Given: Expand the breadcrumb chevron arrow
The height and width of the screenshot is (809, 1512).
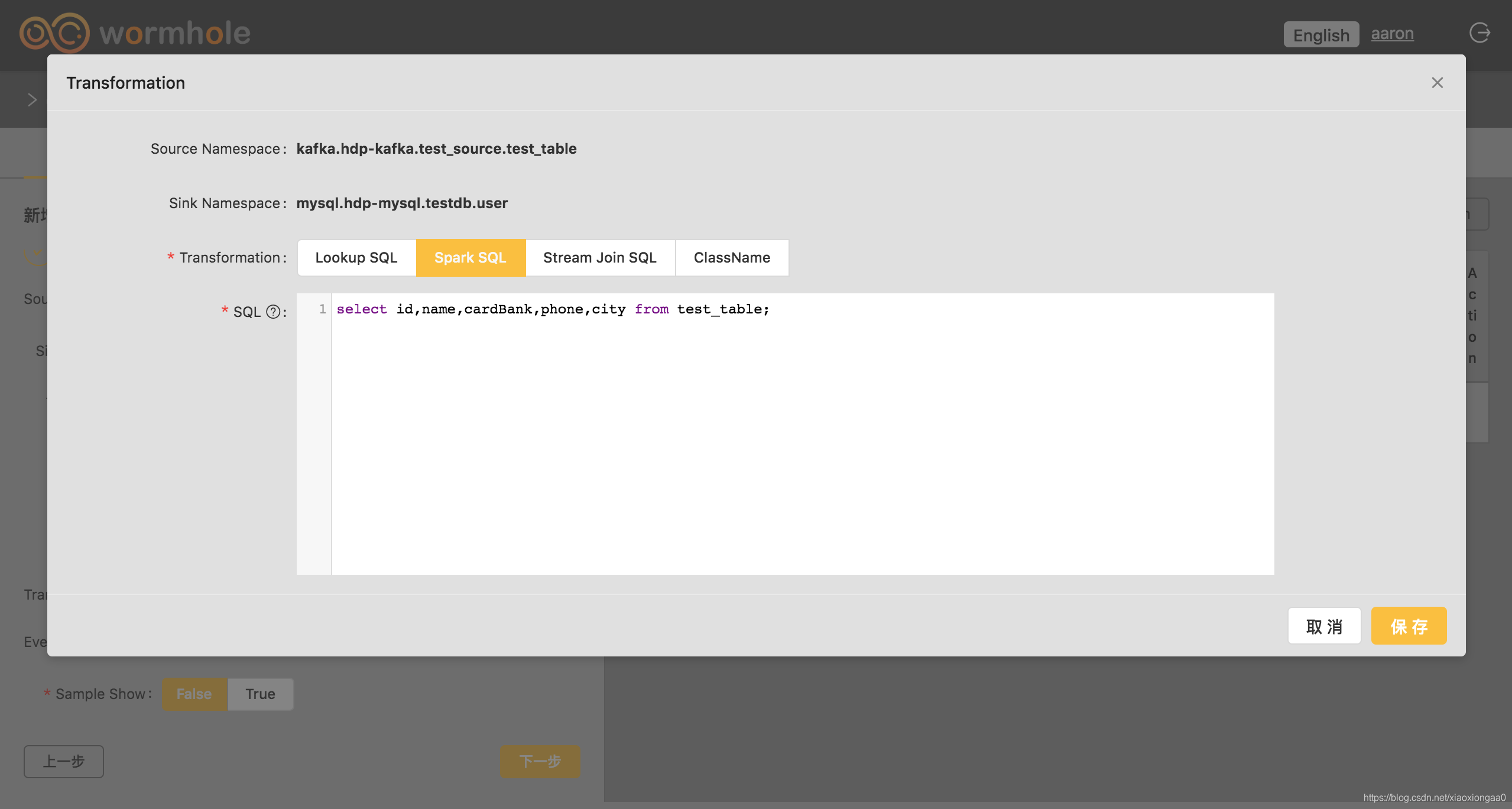Looking at the screenshot, I should tap(32, 100).
